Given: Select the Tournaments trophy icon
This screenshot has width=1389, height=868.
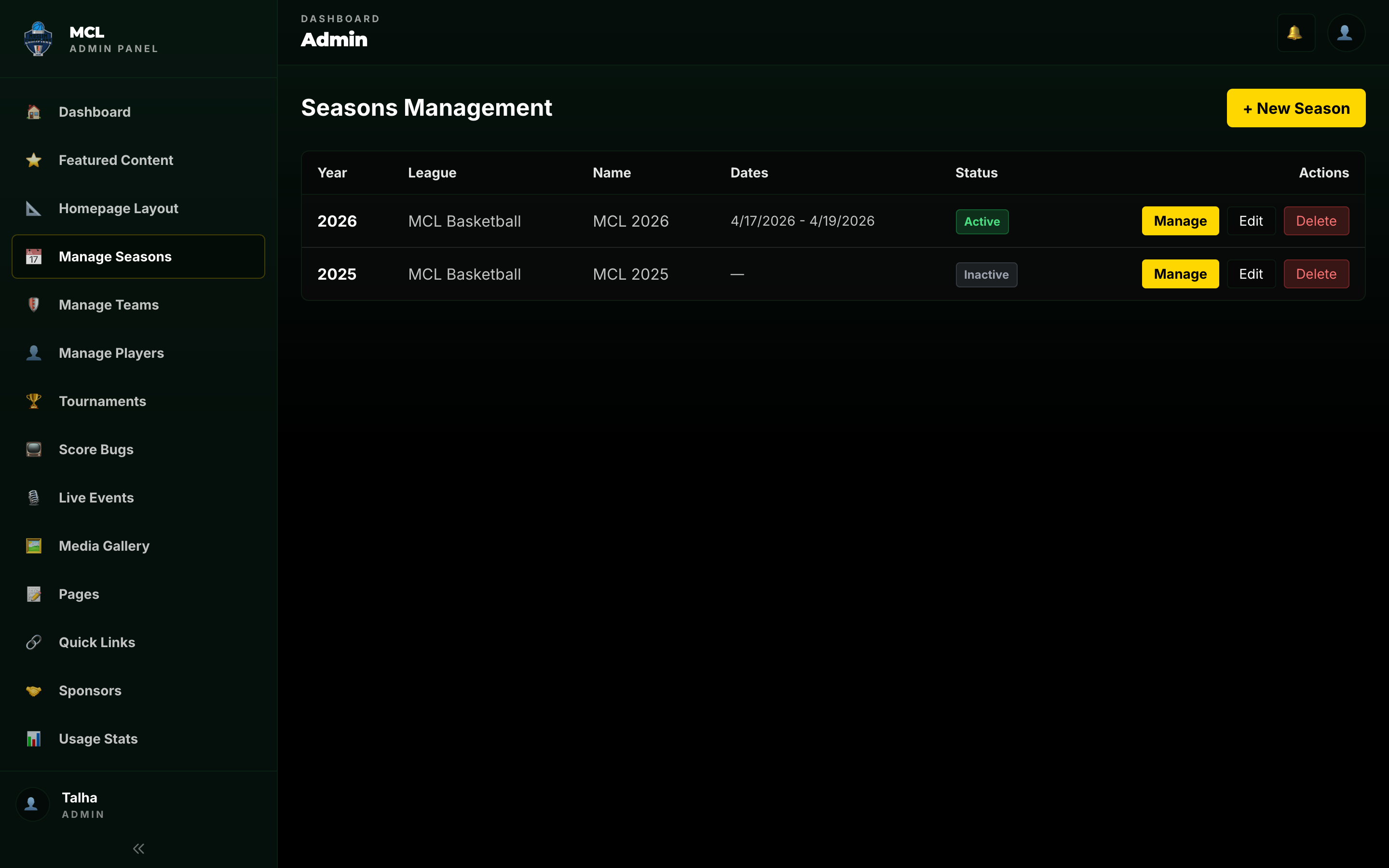Looking at the screenshot, I should [x=34, y=401].
